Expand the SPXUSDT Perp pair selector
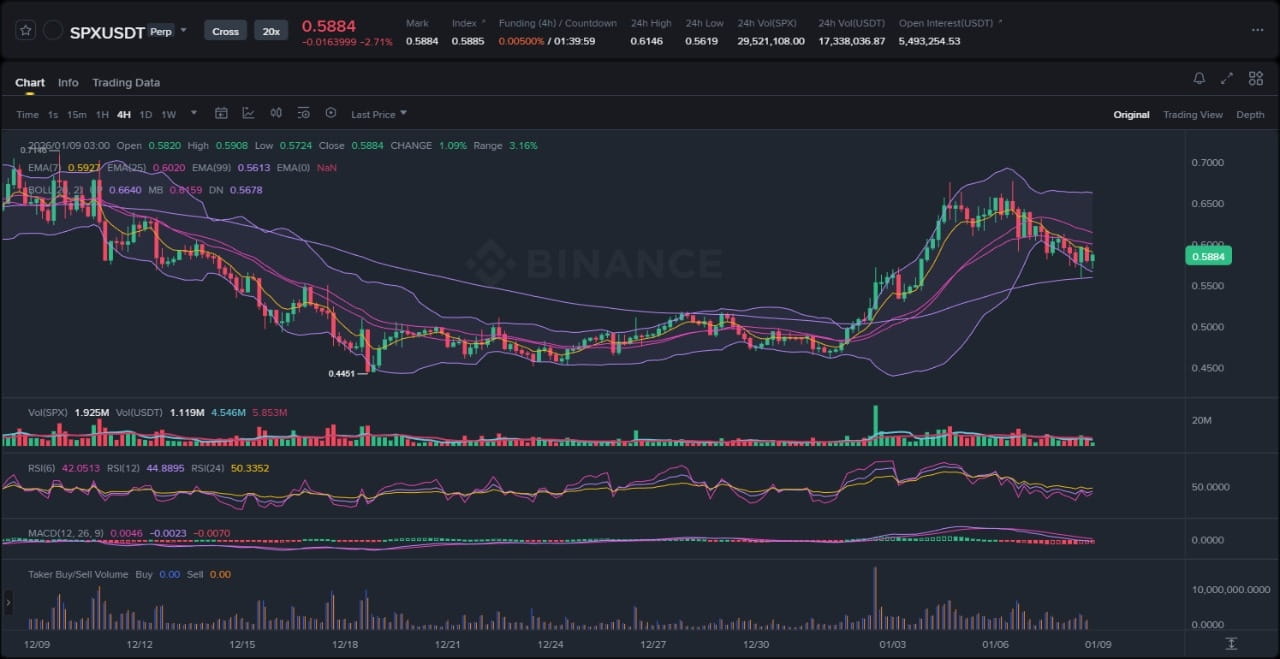 click(183, 31)
